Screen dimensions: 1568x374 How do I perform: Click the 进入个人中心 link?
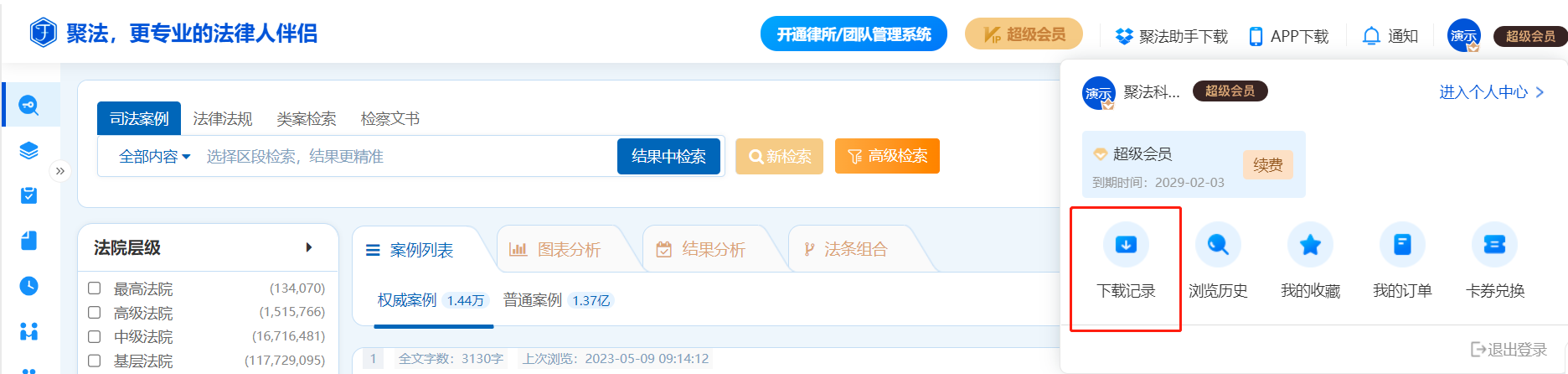[1491, 92]
